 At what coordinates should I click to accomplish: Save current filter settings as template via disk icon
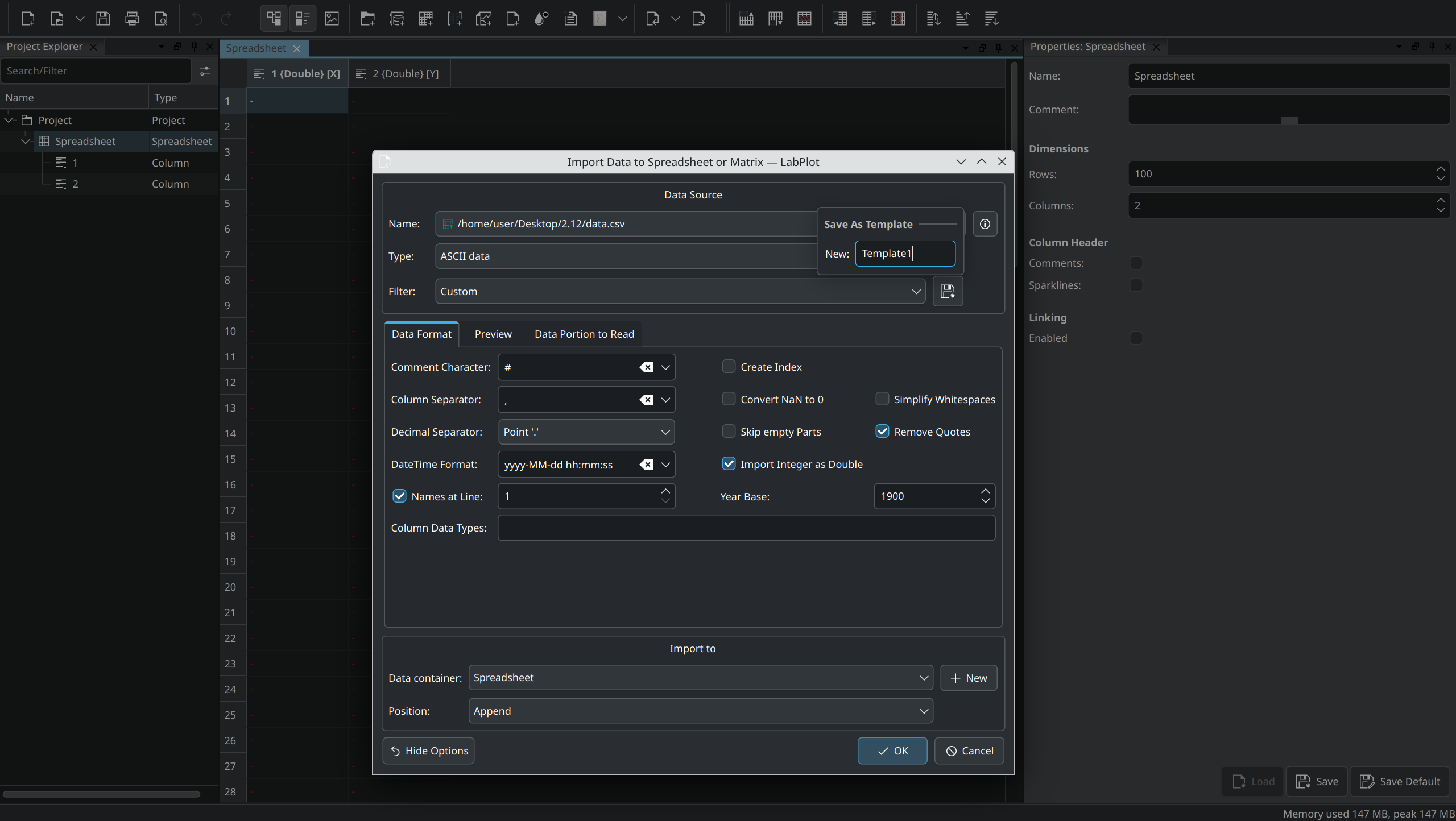coord(948,291)
